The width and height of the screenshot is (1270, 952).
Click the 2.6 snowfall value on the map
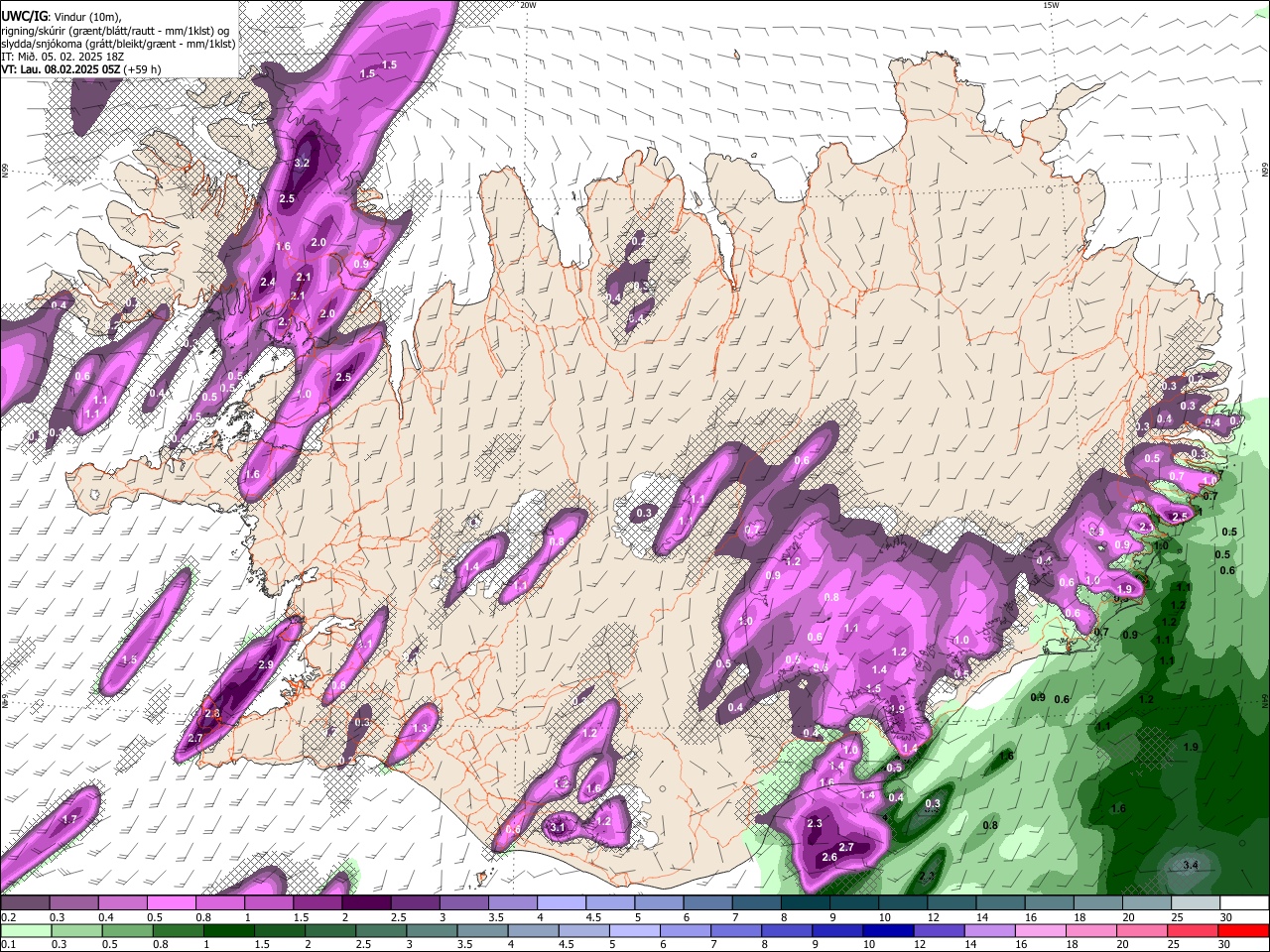829,857
